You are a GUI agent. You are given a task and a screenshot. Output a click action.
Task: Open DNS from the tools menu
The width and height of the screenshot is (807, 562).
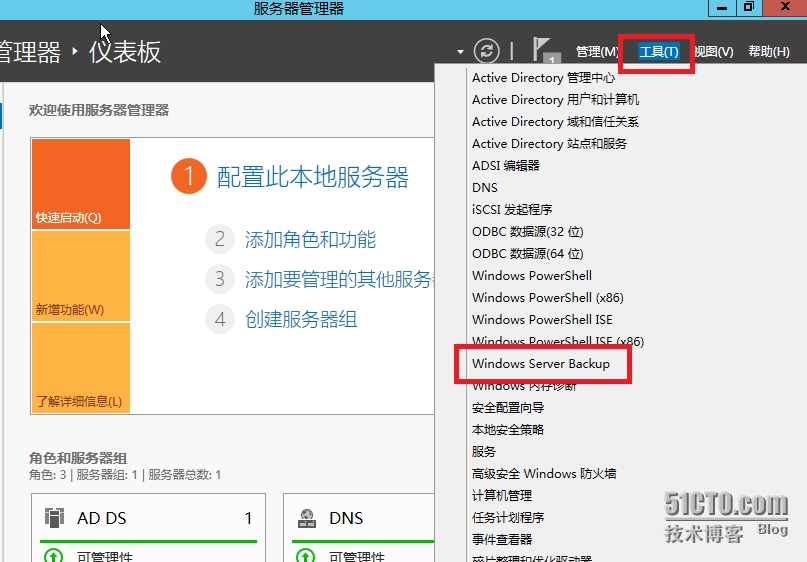(485, 188)
